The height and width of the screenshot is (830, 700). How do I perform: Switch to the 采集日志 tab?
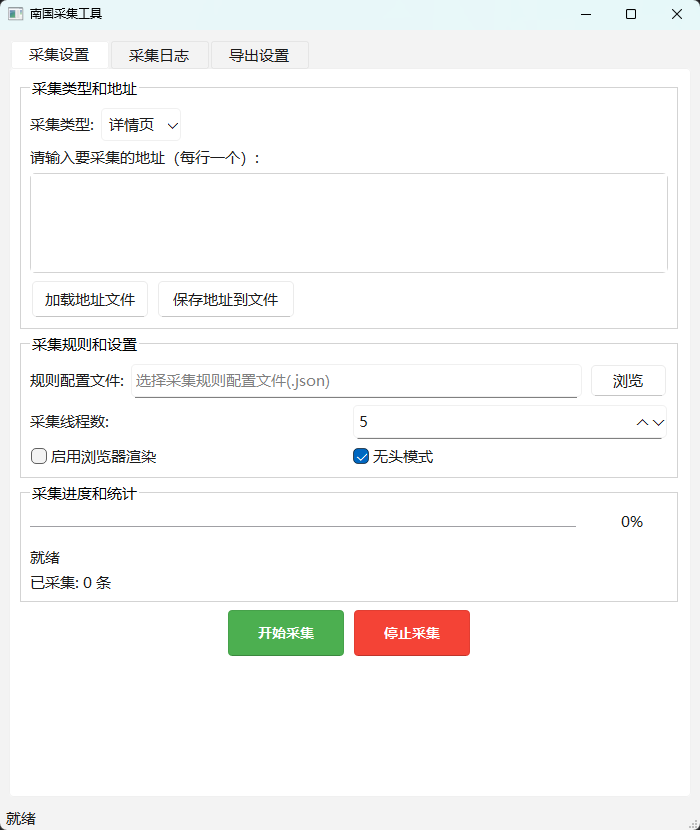click(159, 55)
